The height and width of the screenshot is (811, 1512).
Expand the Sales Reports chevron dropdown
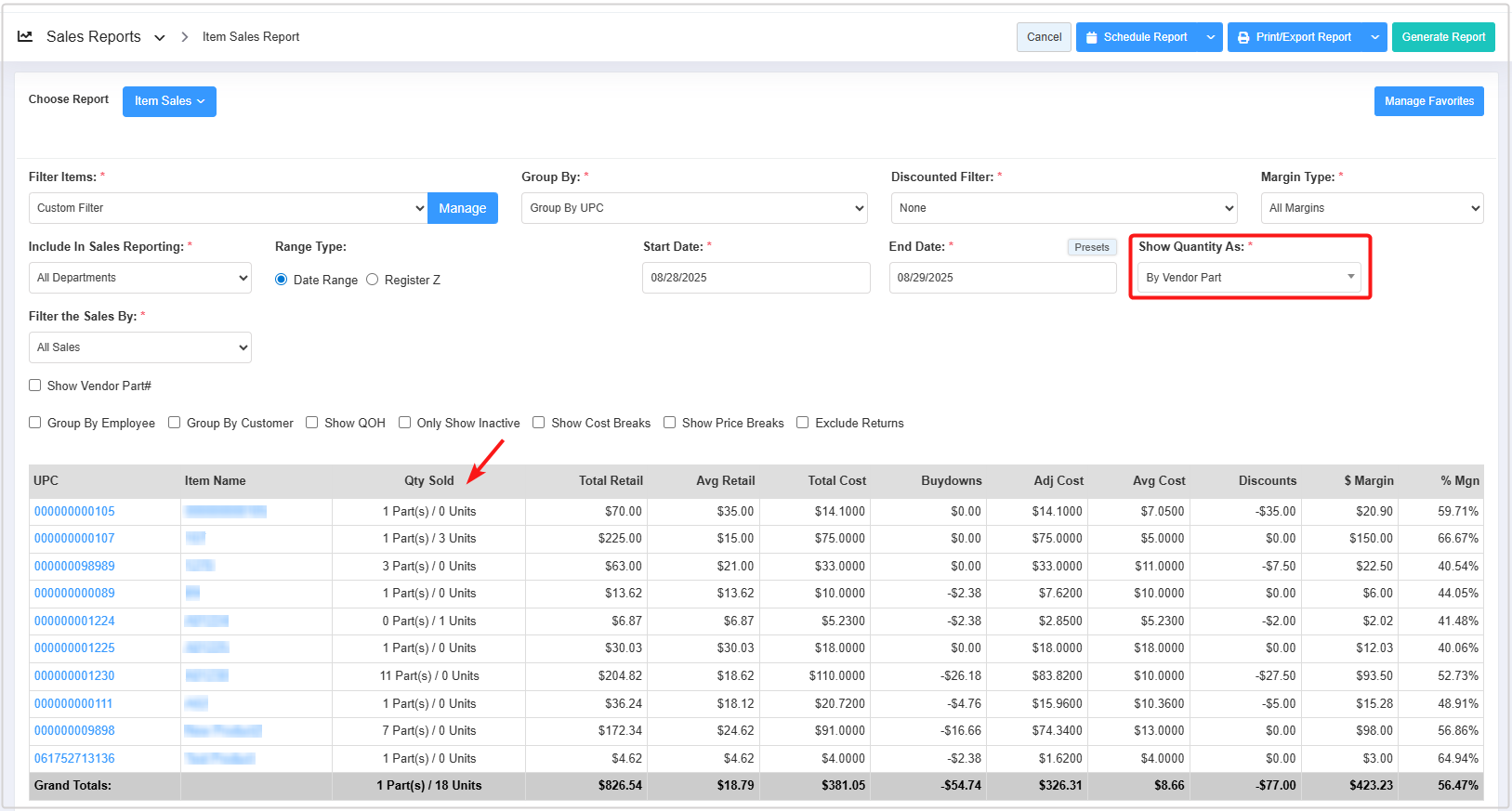[x=160, y=38]
